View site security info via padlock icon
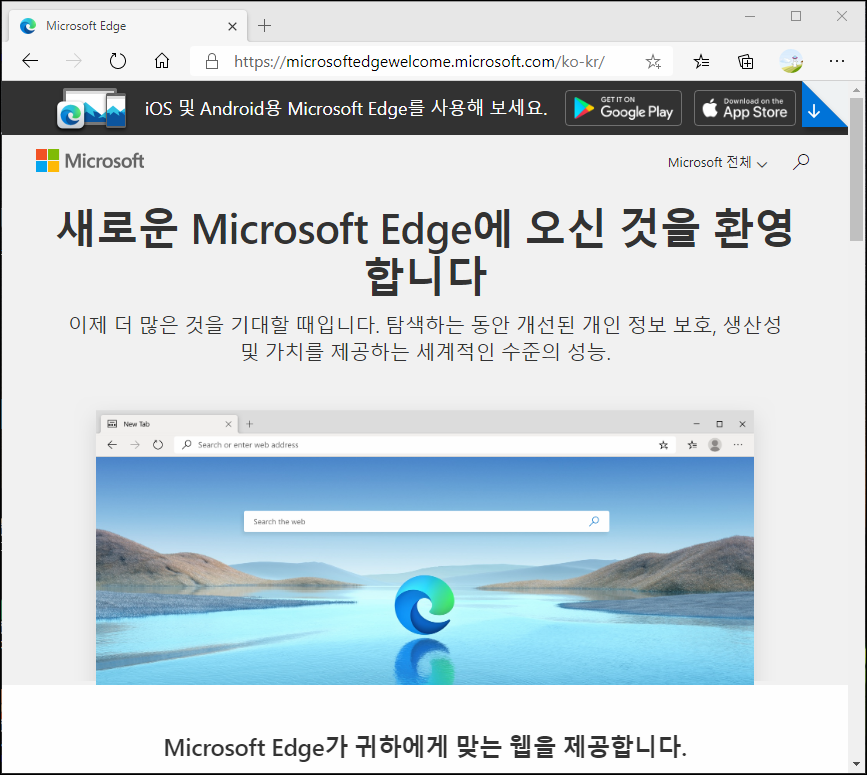Screen dimensions: 867x775 tap(212, 61)
